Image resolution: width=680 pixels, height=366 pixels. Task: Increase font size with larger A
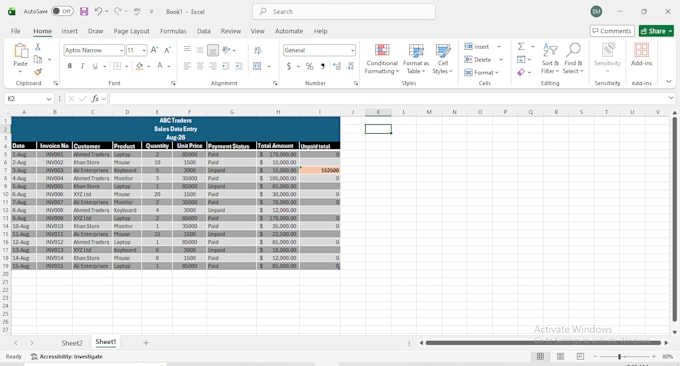tap(154, 50)
